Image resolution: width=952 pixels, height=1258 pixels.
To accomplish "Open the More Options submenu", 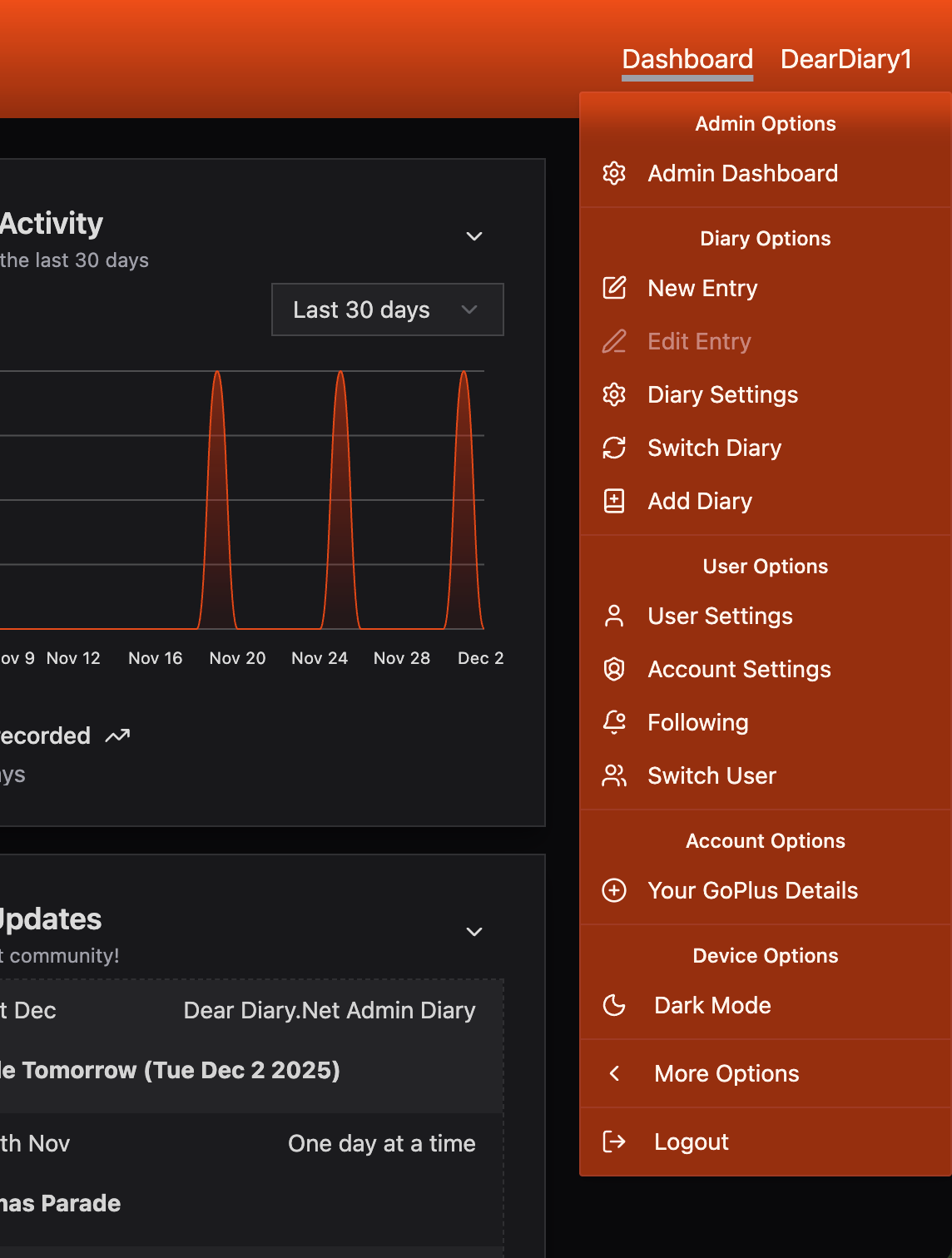I will pyautogui.click(x=766, y=1073).
